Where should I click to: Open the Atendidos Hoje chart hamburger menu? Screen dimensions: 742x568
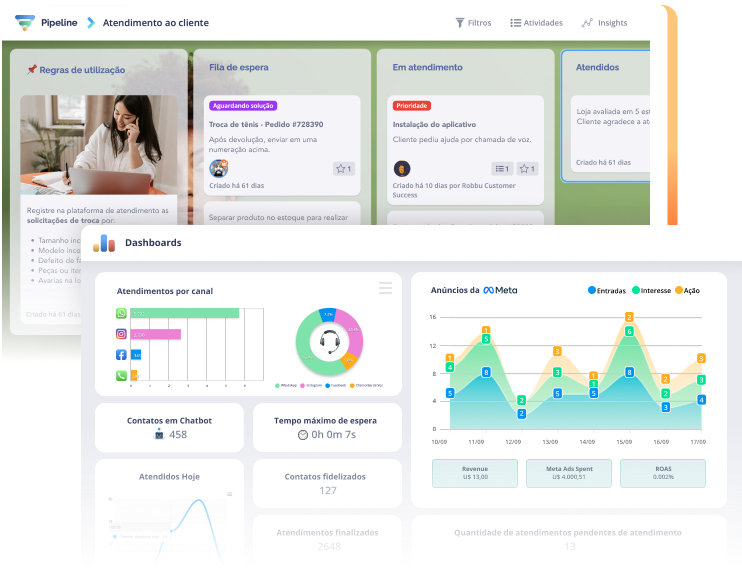click(x=229, y=493)
